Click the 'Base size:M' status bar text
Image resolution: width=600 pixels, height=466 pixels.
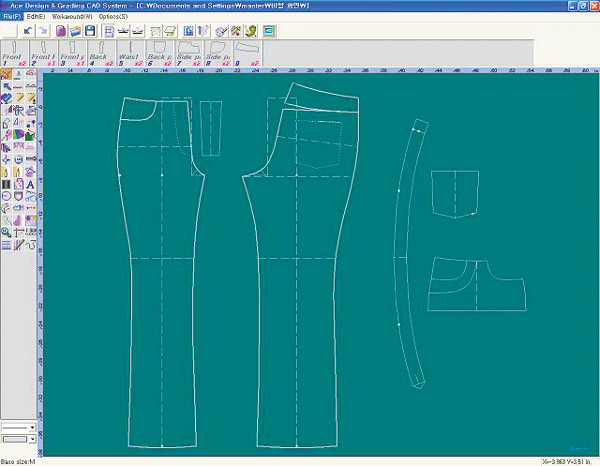tap(18, 462)
